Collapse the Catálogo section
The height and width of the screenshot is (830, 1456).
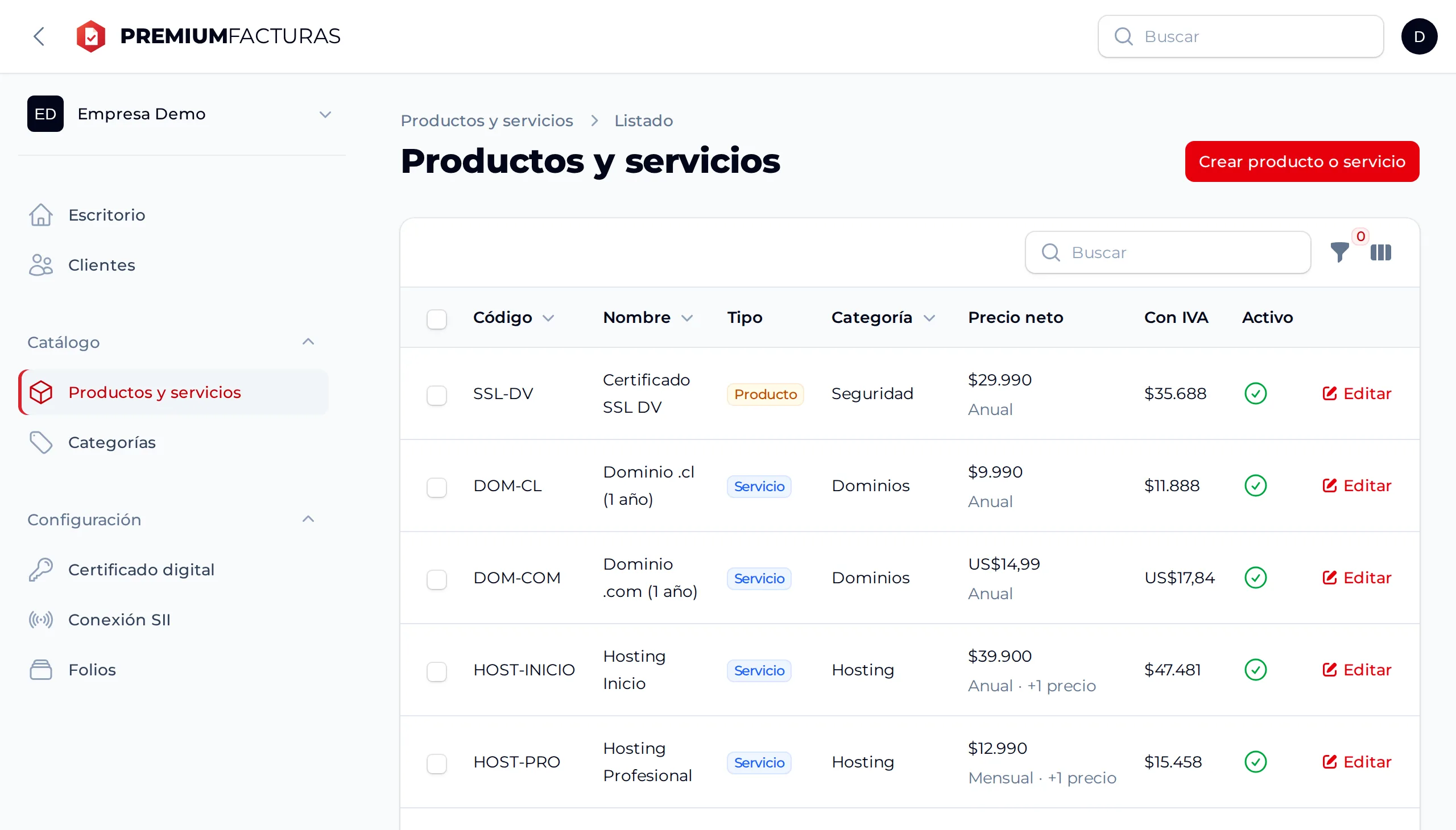[308, 342]
